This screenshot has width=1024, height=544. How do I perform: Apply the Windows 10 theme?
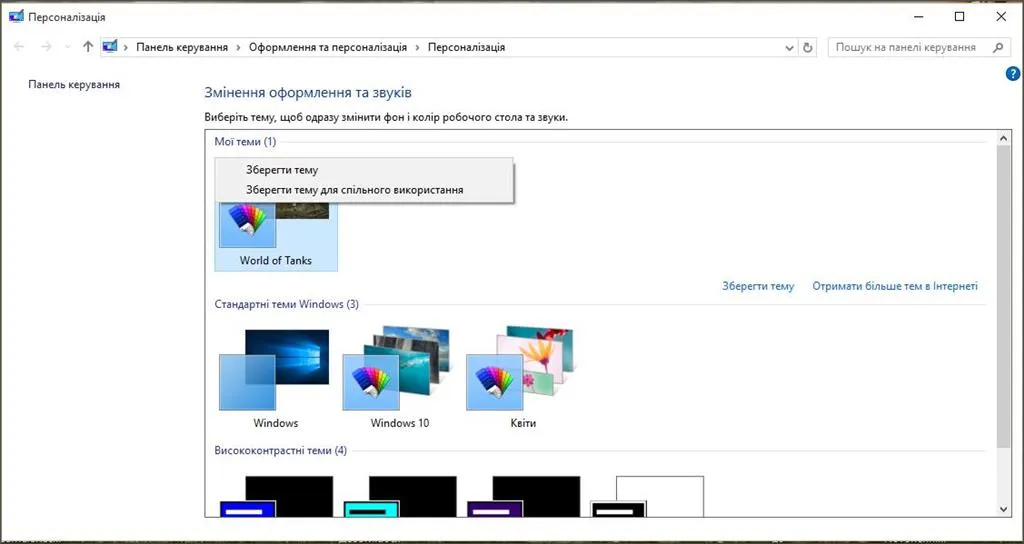click(400, 379)
